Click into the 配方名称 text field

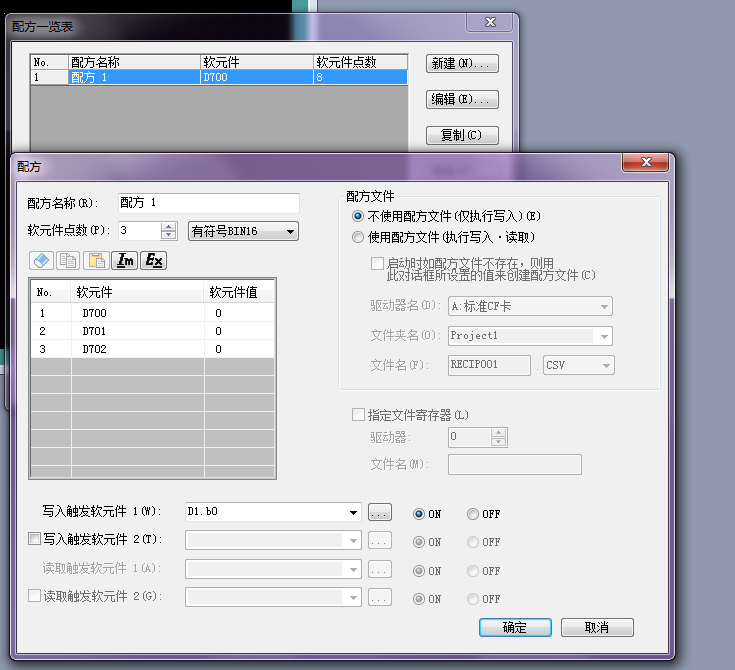208,203
